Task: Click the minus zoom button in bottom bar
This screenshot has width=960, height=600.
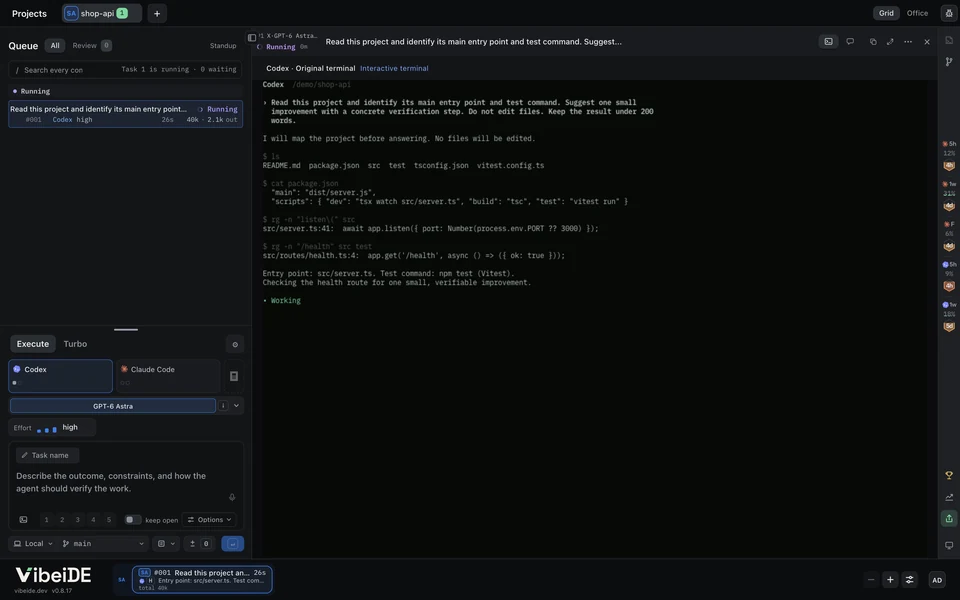Action: pos(871,580)
